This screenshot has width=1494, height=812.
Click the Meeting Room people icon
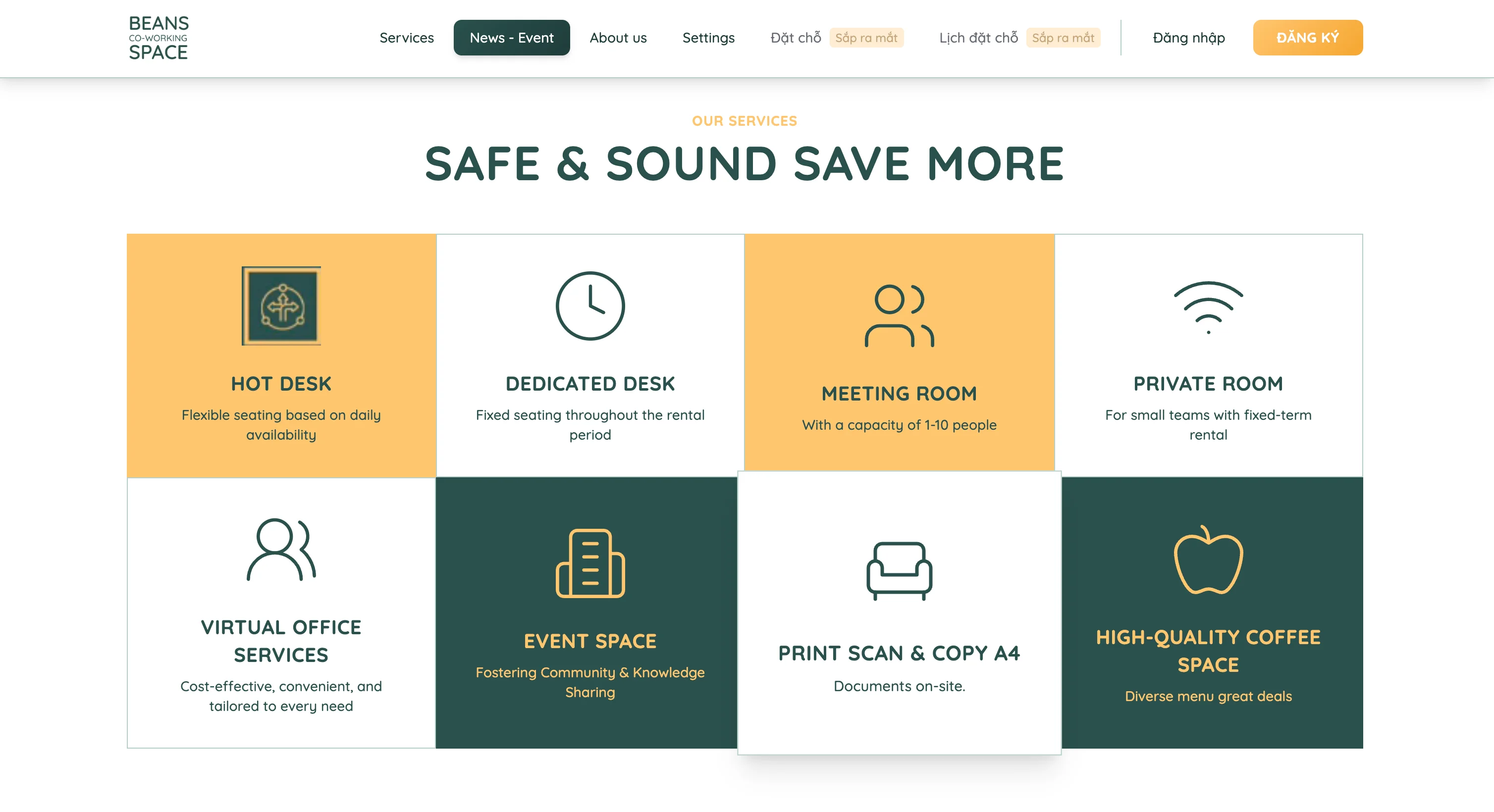(x=899, y=315)
